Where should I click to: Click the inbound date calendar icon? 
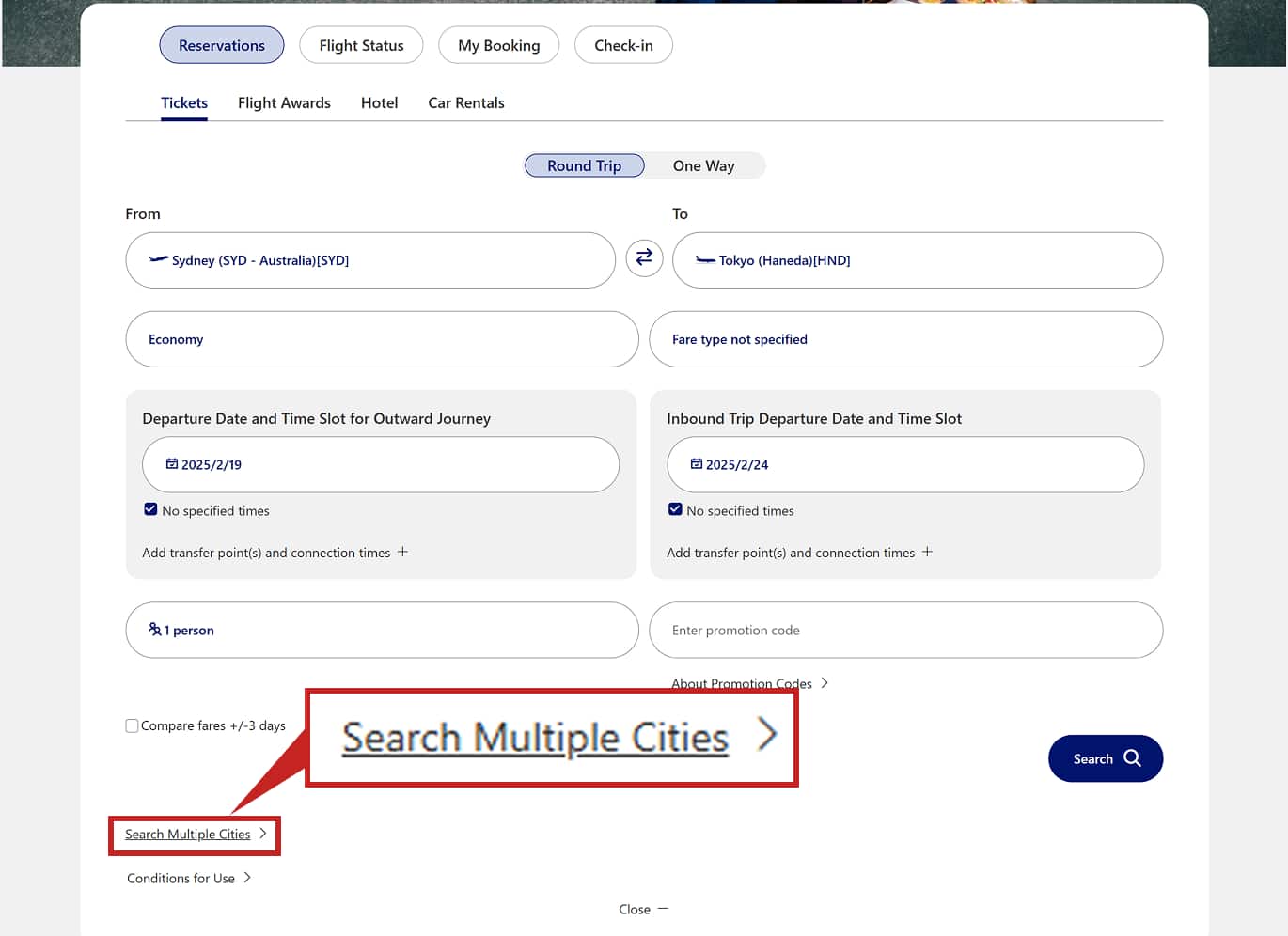[696, 464]
